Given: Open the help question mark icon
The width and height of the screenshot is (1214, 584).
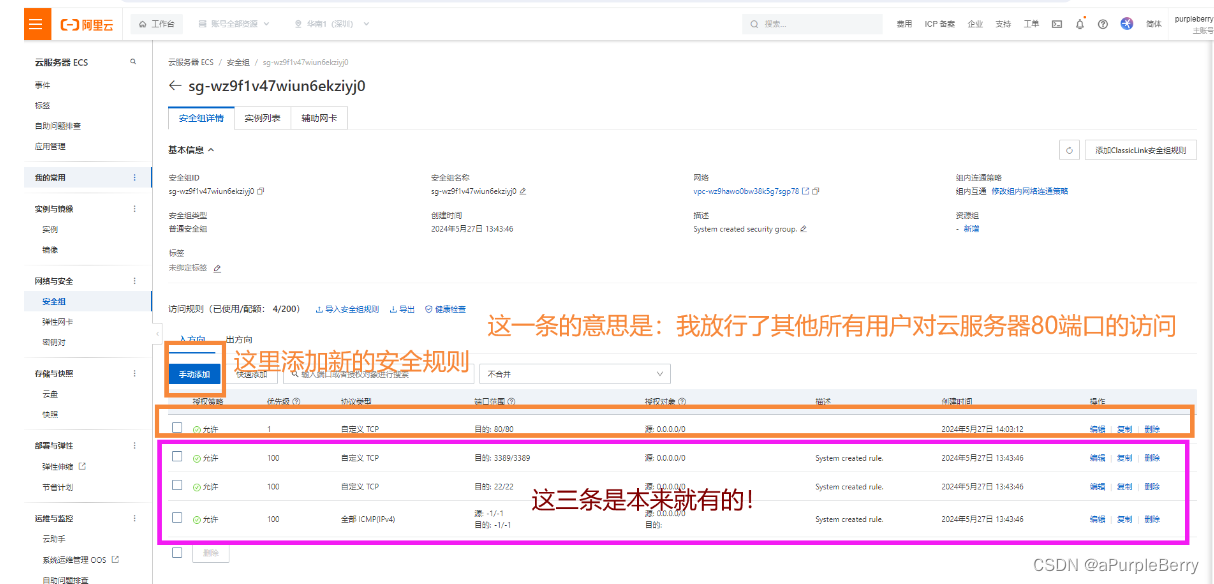Looking at the screenshot, I should [x=1103, y=24].
